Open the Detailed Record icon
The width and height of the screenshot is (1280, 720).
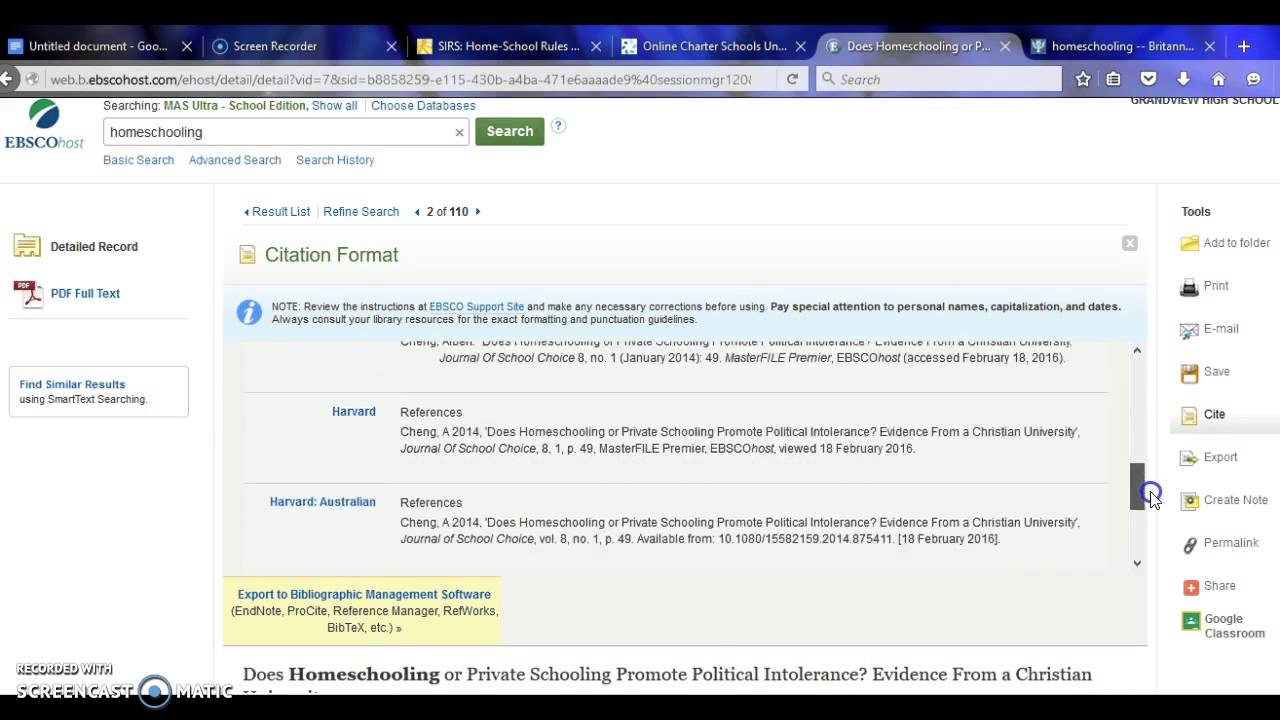27,246
